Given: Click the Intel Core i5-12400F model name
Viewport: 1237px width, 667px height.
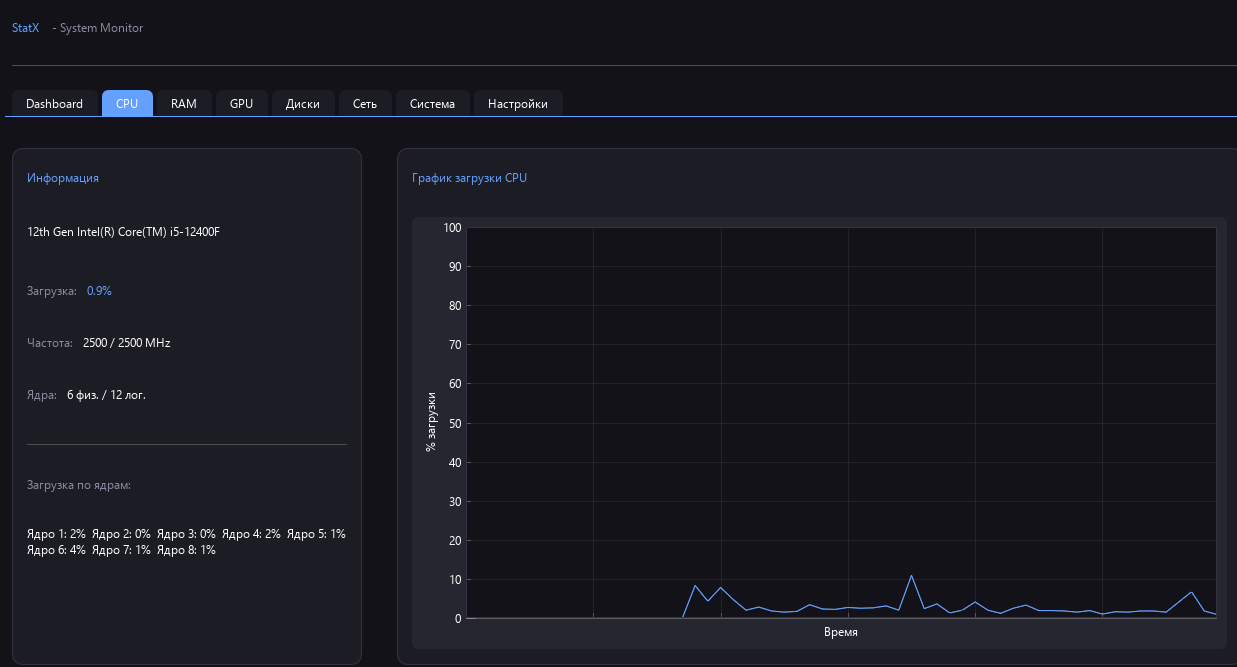Looking at the screenshot, I should pos(123,231).
